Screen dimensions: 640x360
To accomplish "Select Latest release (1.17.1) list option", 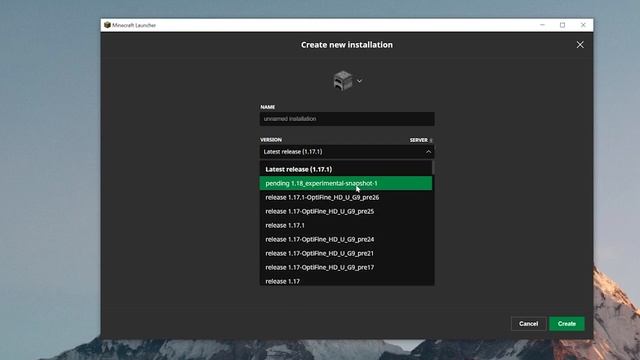I will [345, 169].
